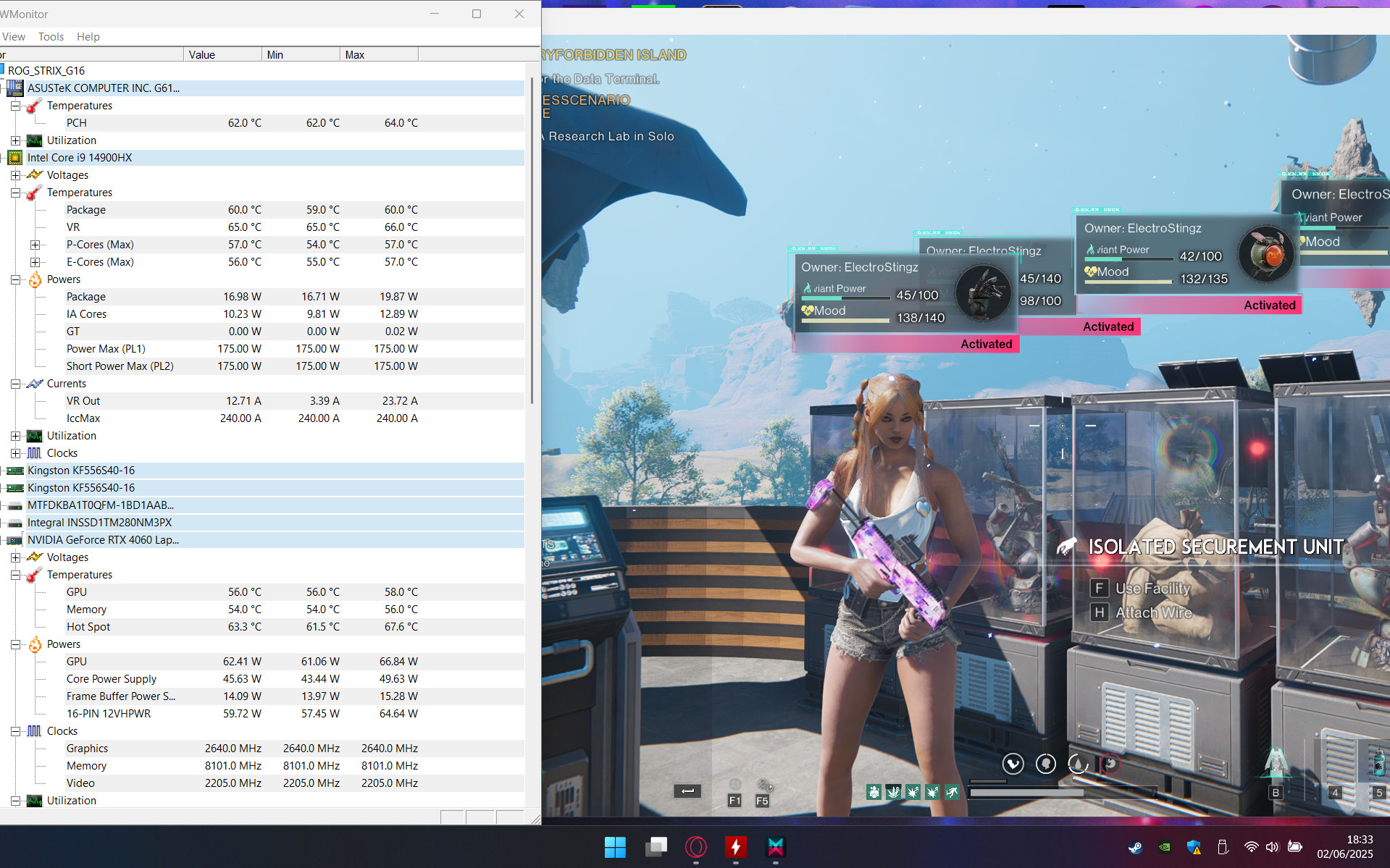Select the VR Out current row

[262, 401]
